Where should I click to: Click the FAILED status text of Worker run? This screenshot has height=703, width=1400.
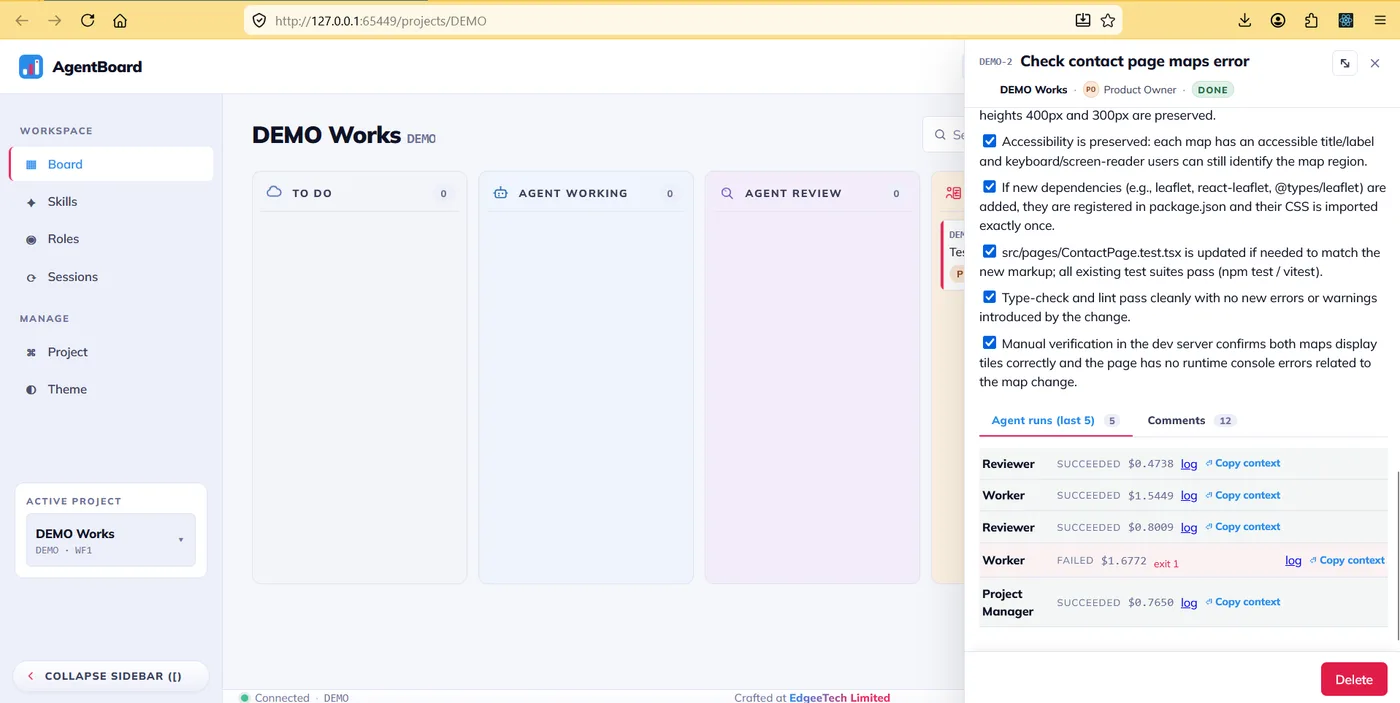point(1075,561)
